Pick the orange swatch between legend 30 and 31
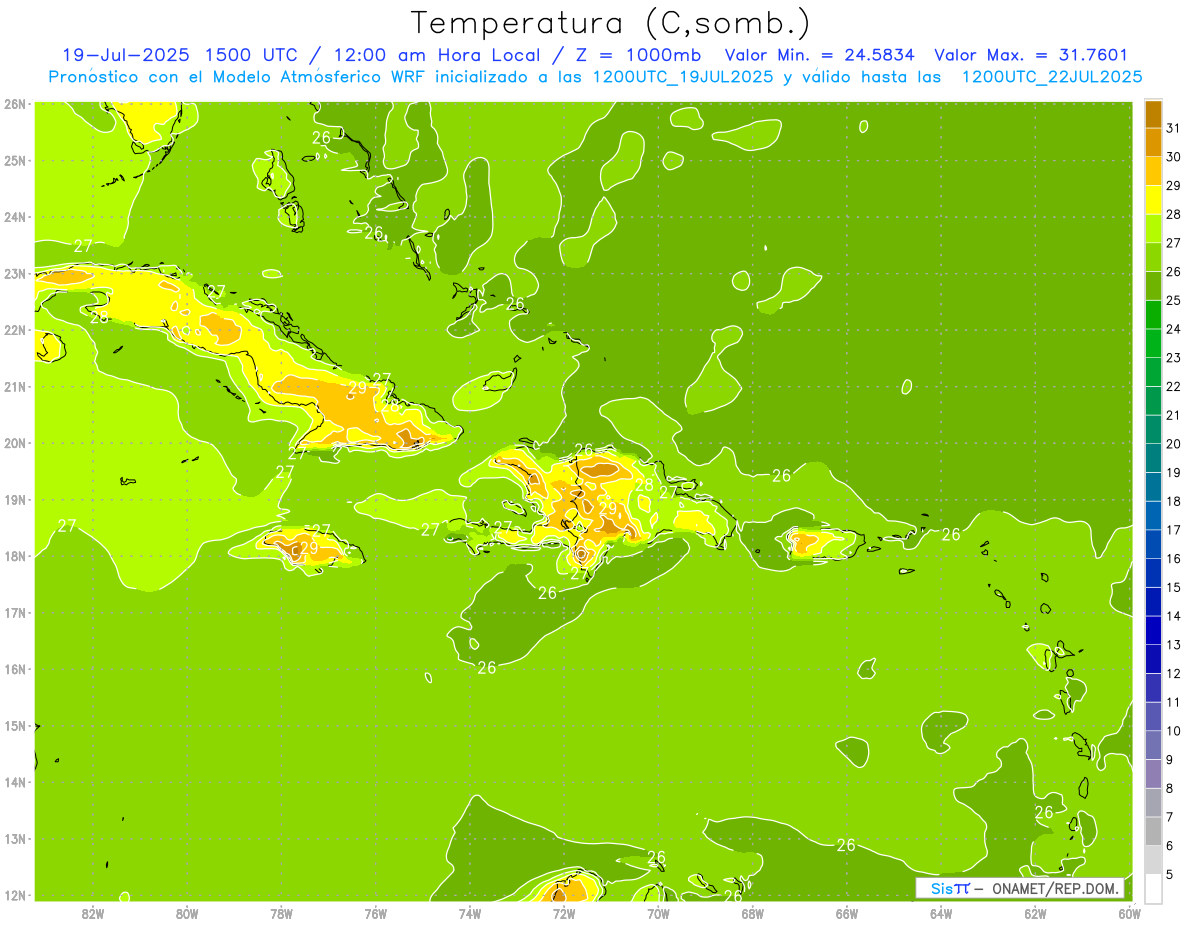Viewport: 1200px width, 927px height. tap(1153, 142)
